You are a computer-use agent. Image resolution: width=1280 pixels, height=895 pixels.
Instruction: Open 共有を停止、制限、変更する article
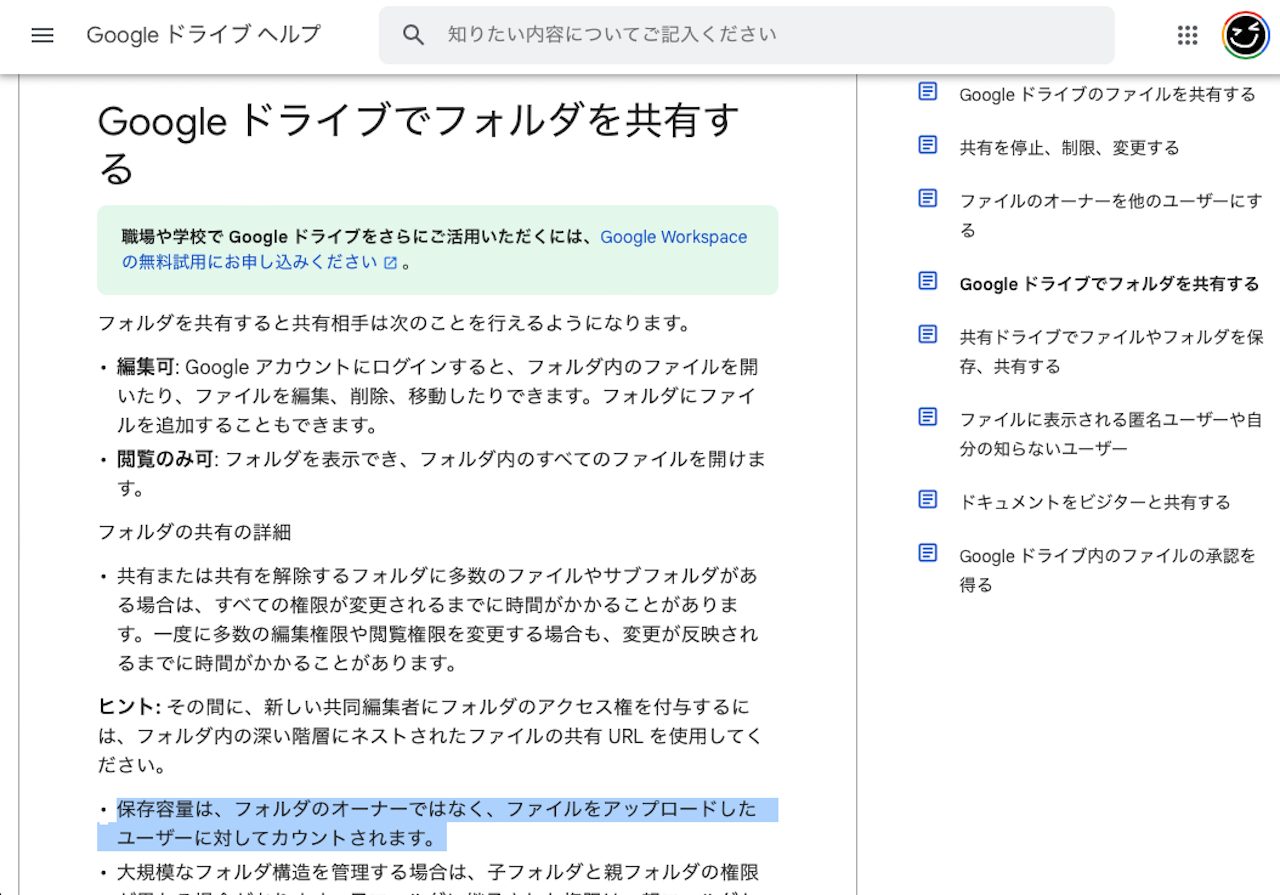coord(1069,148)
